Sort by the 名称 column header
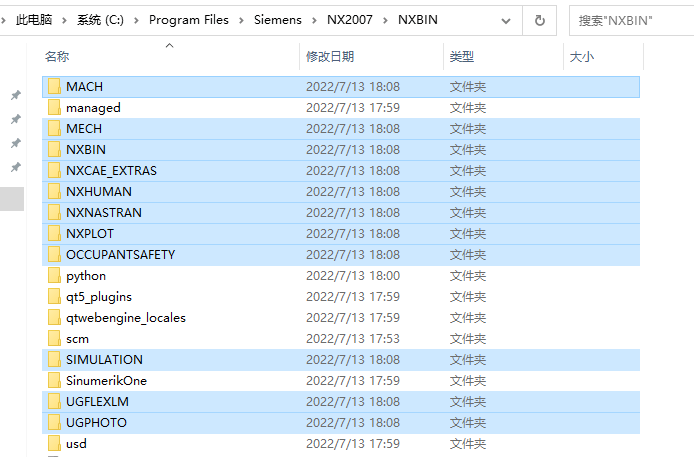Screen dimensions: 694x457 (x=57, y=58)
